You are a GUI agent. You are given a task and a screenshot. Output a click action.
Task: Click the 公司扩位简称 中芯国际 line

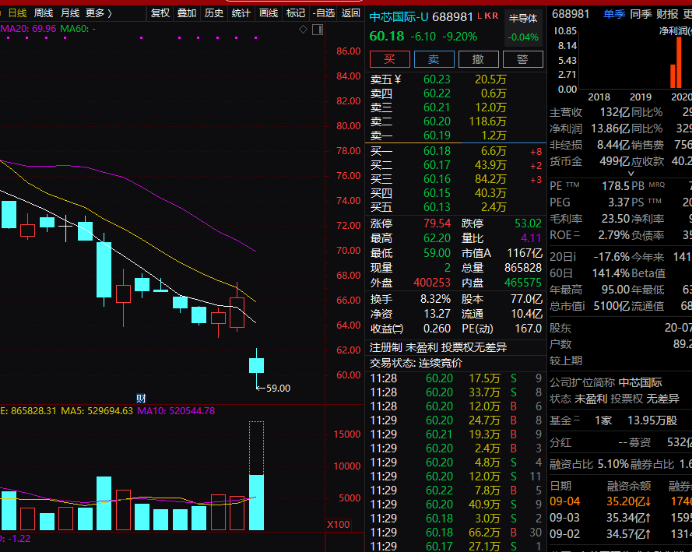tap(605, 383)
